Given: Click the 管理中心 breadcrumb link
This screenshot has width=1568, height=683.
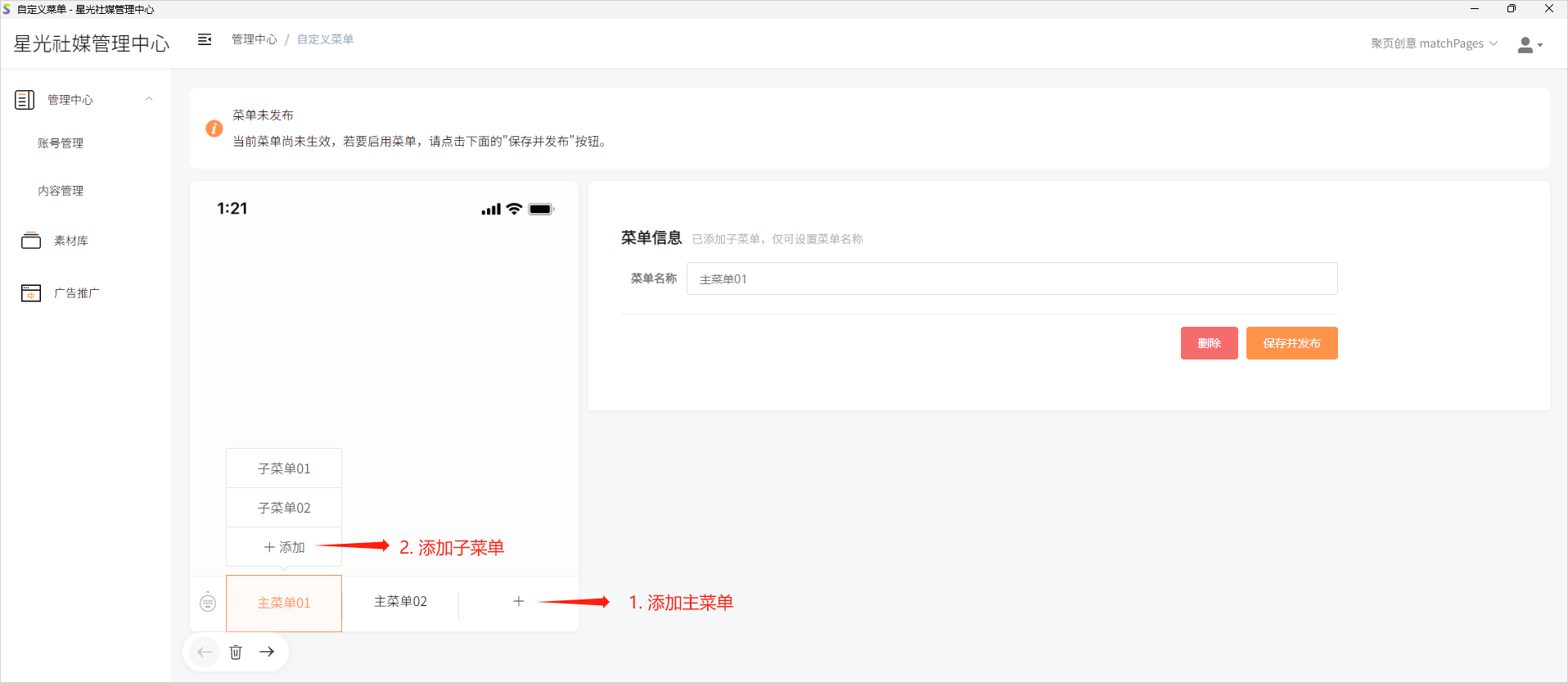Looking at the screenshot, I should pos(255,39).
